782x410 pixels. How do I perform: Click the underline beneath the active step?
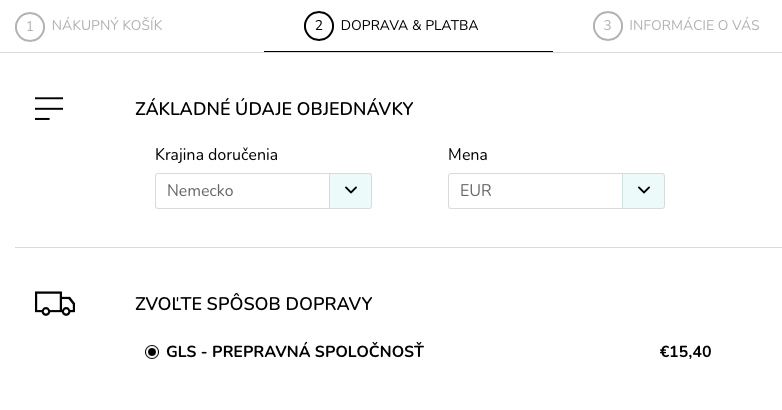408,51
